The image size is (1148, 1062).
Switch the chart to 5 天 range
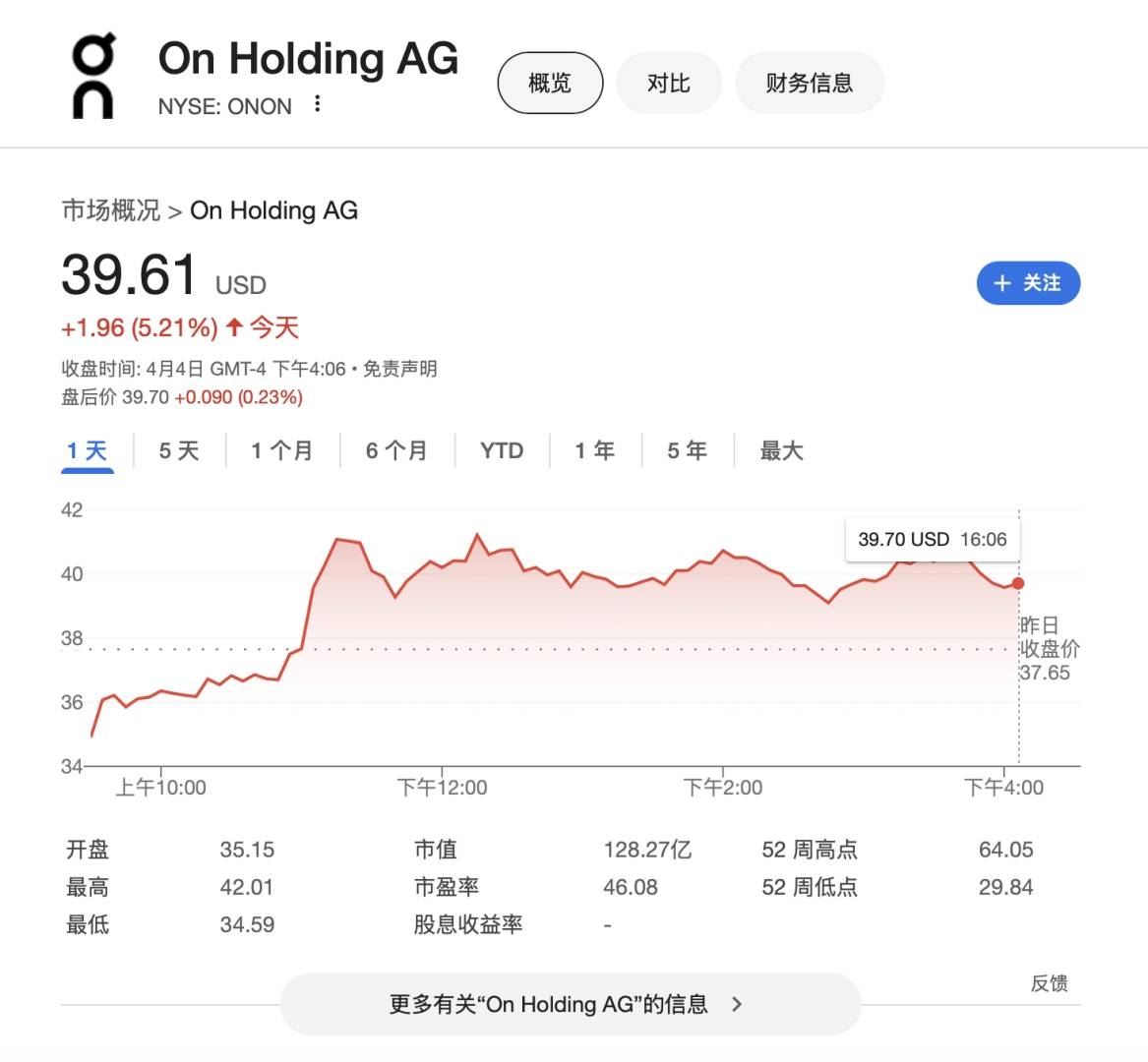tap(179, 451)
